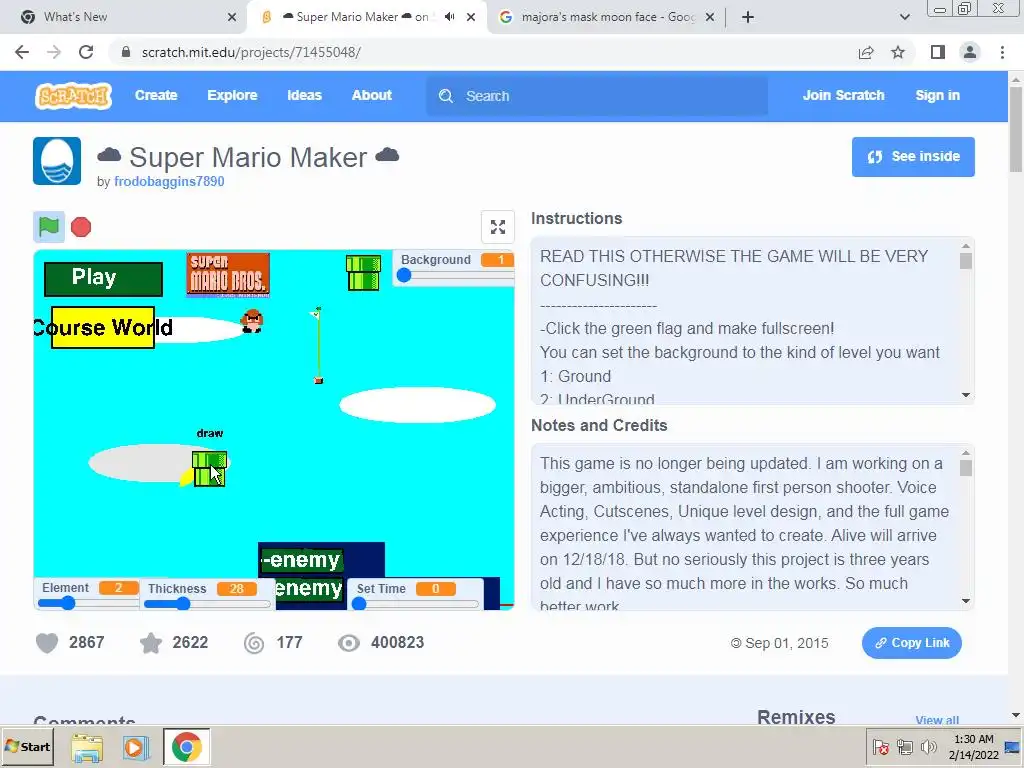This screenshot has height=768, width=1024.
Task: Close the What's New tab
Action: tap(232, 17)
